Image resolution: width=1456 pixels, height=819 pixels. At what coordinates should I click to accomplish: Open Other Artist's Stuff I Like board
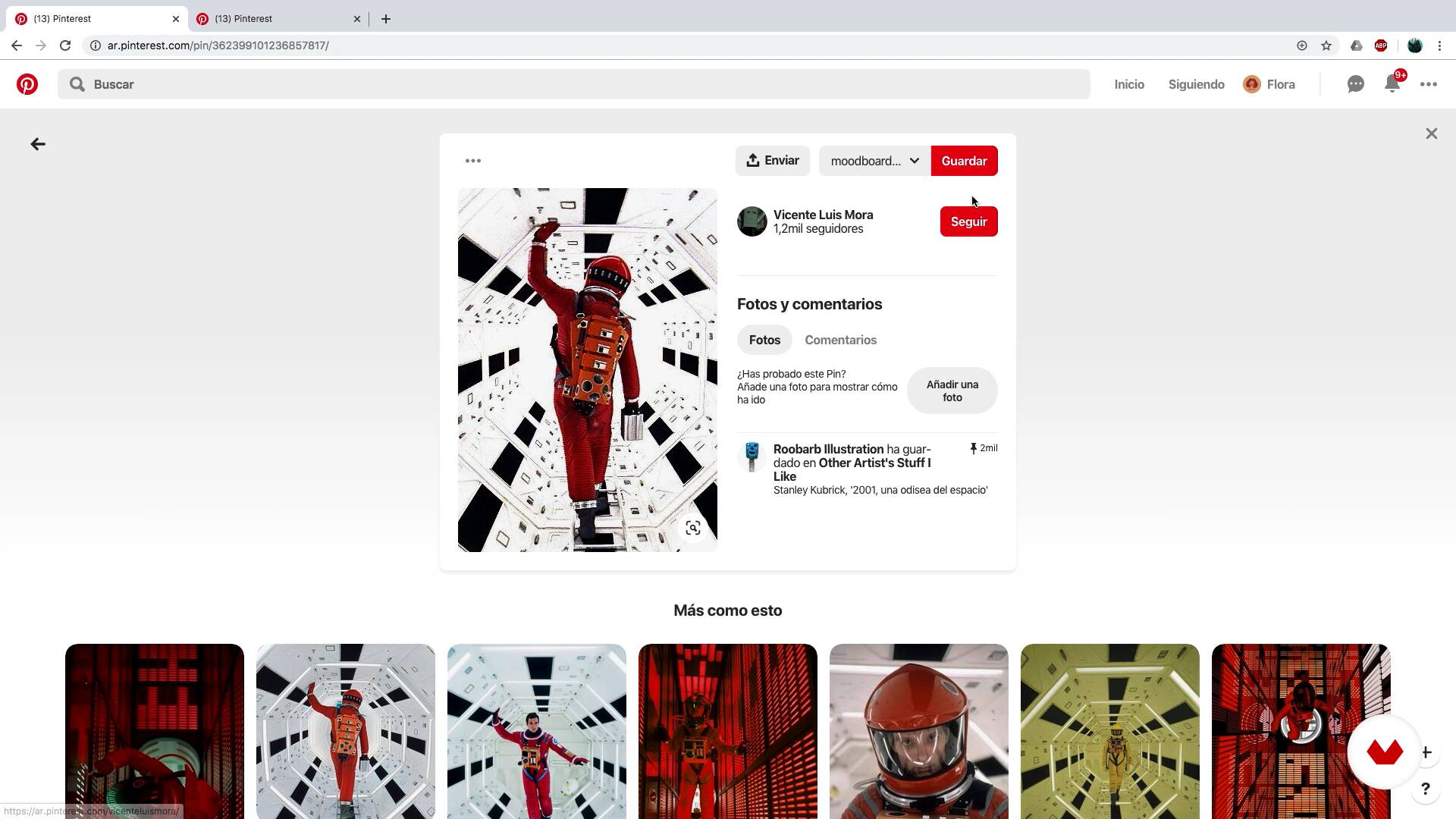coord(852,469)
